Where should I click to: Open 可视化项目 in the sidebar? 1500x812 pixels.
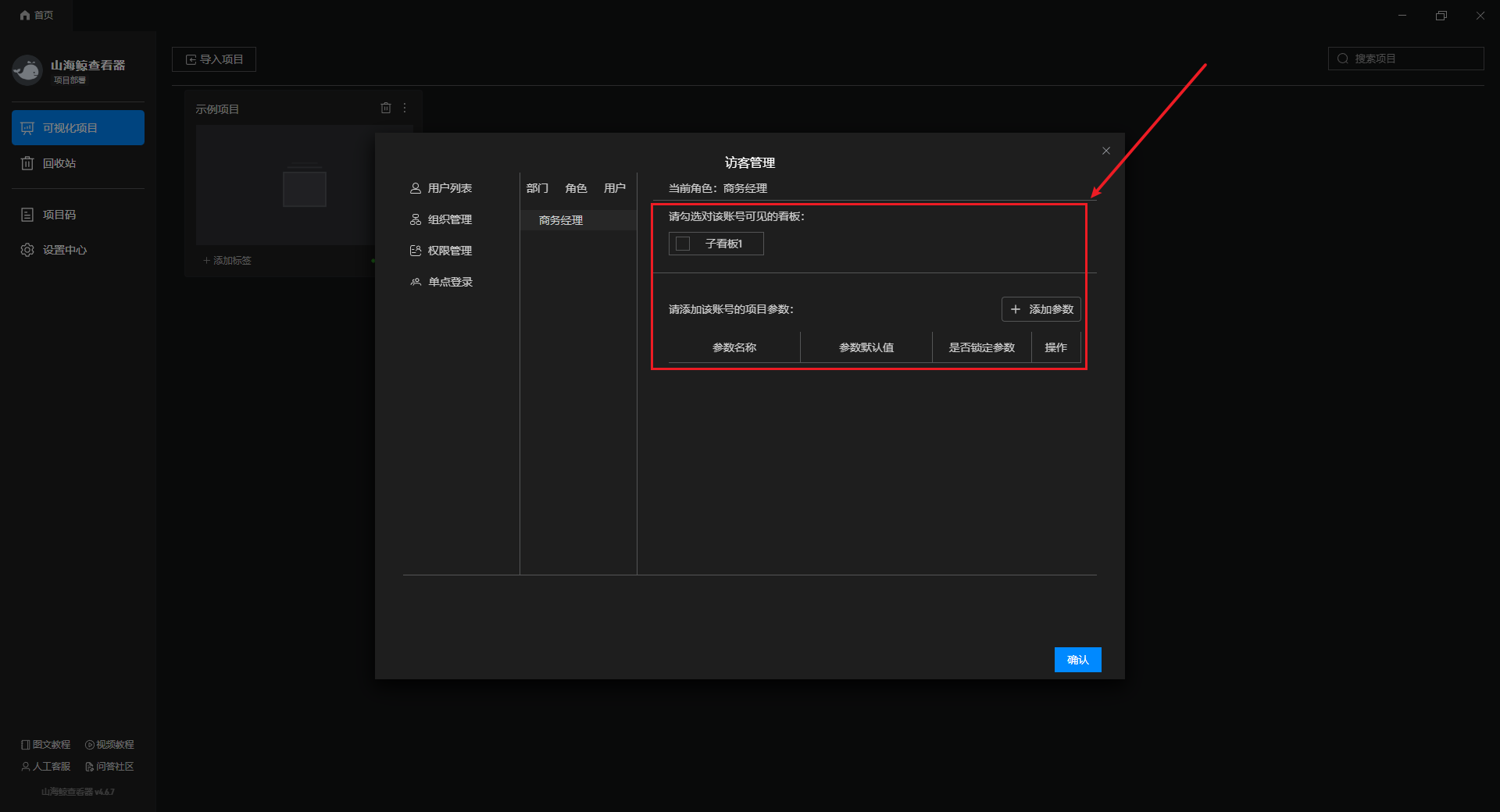(78, 128)
